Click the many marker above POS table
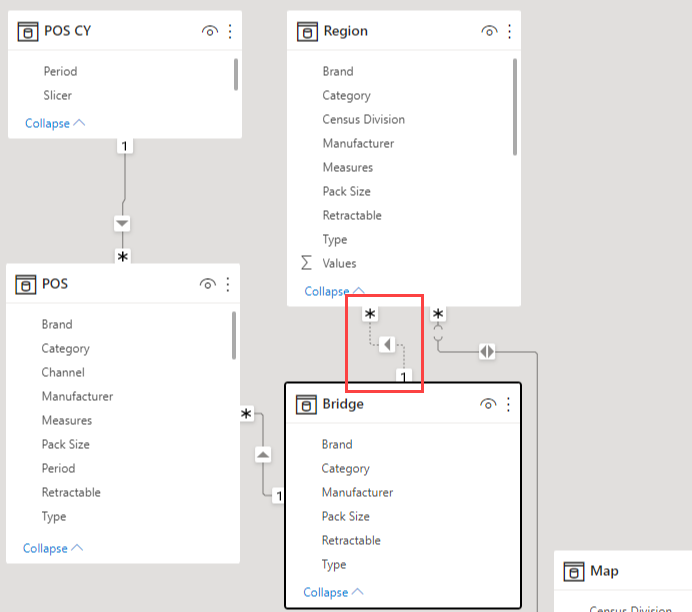Screen dimensions: 692x612 tap(123, 256)
